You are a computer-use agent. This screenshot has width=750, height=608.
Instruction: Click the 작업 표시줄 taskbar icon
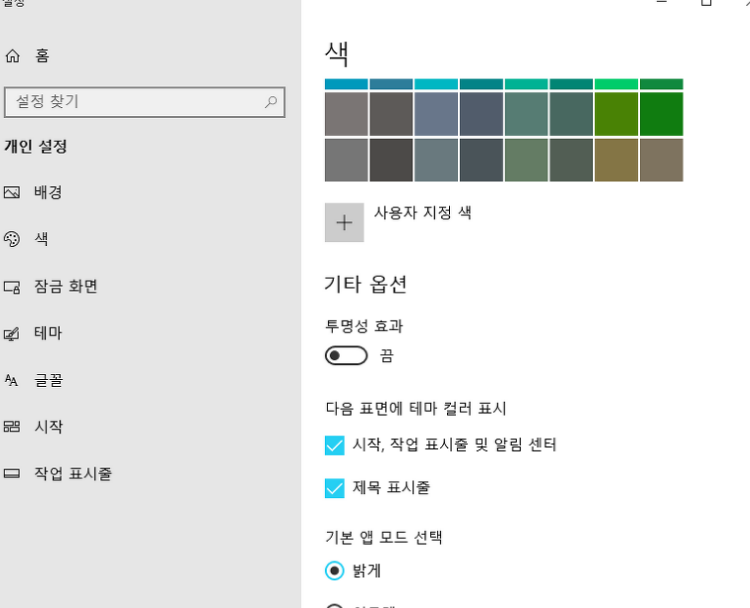coord(12,474)
